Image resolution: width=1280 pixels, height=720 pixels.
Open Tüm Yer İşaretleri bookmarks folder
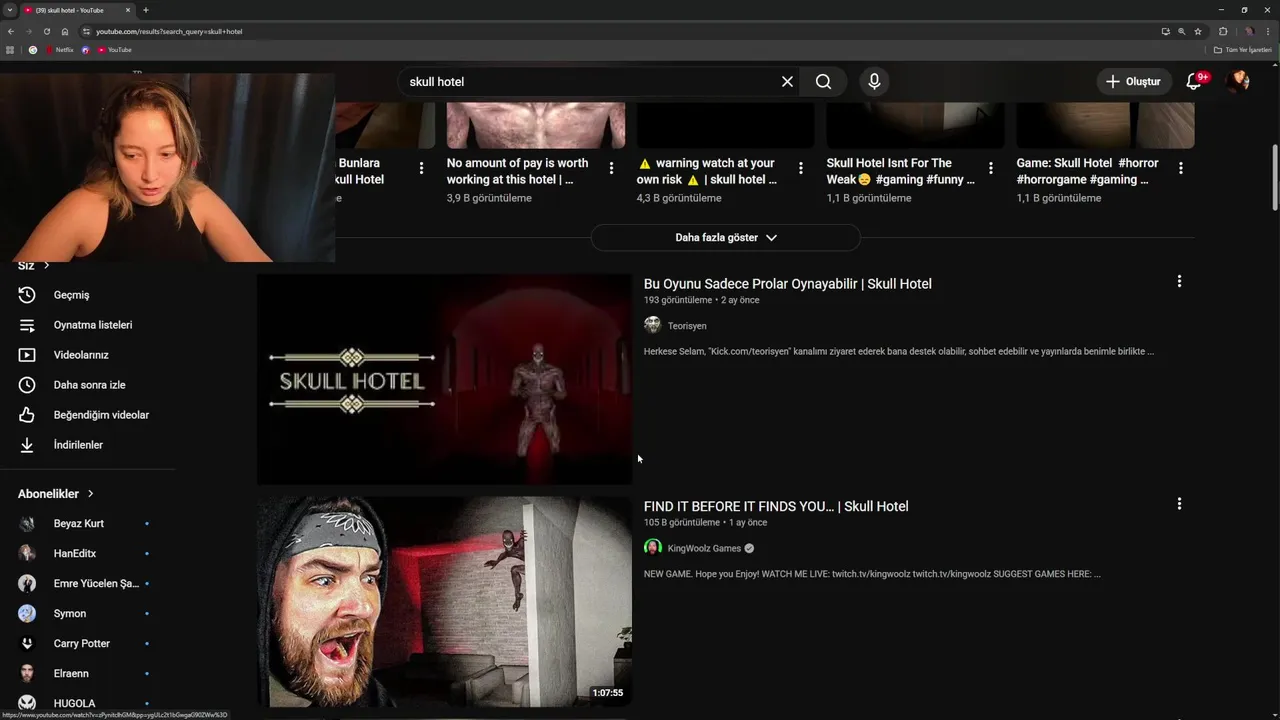click(x=1242, y=49)
